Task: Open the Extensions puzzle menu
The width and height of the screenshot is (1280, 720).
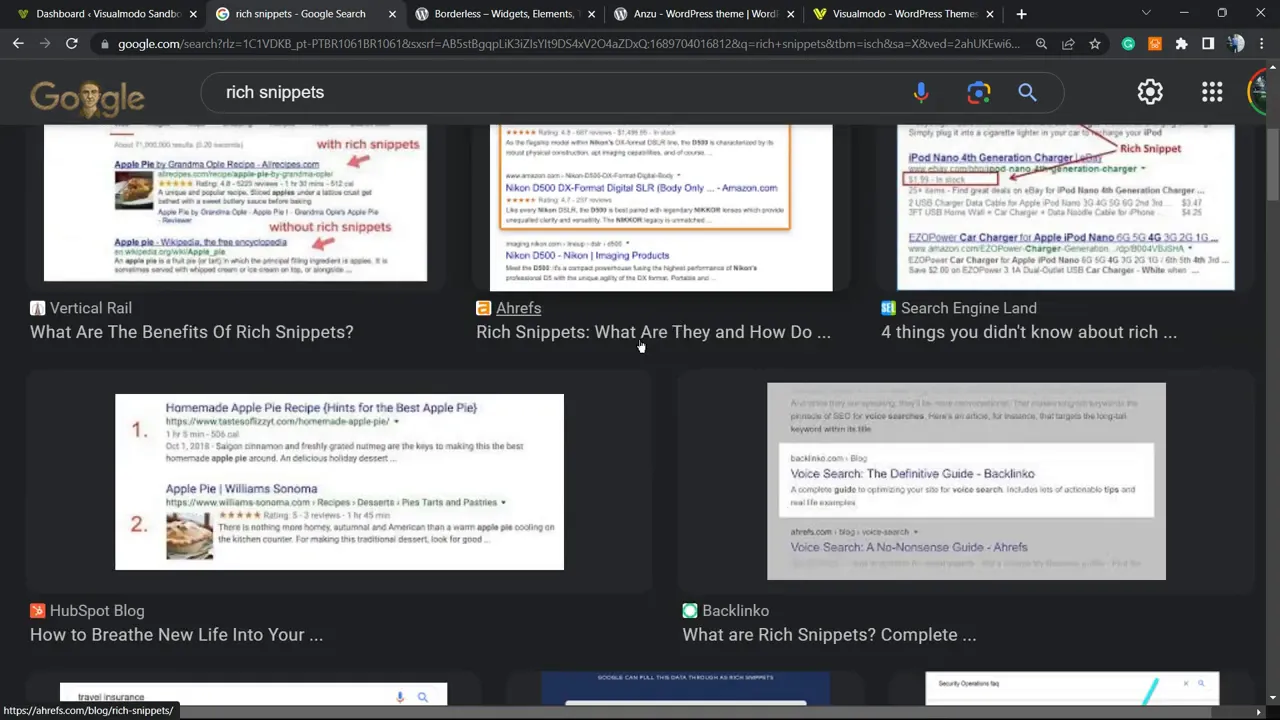Action: tap(1181, 44)
